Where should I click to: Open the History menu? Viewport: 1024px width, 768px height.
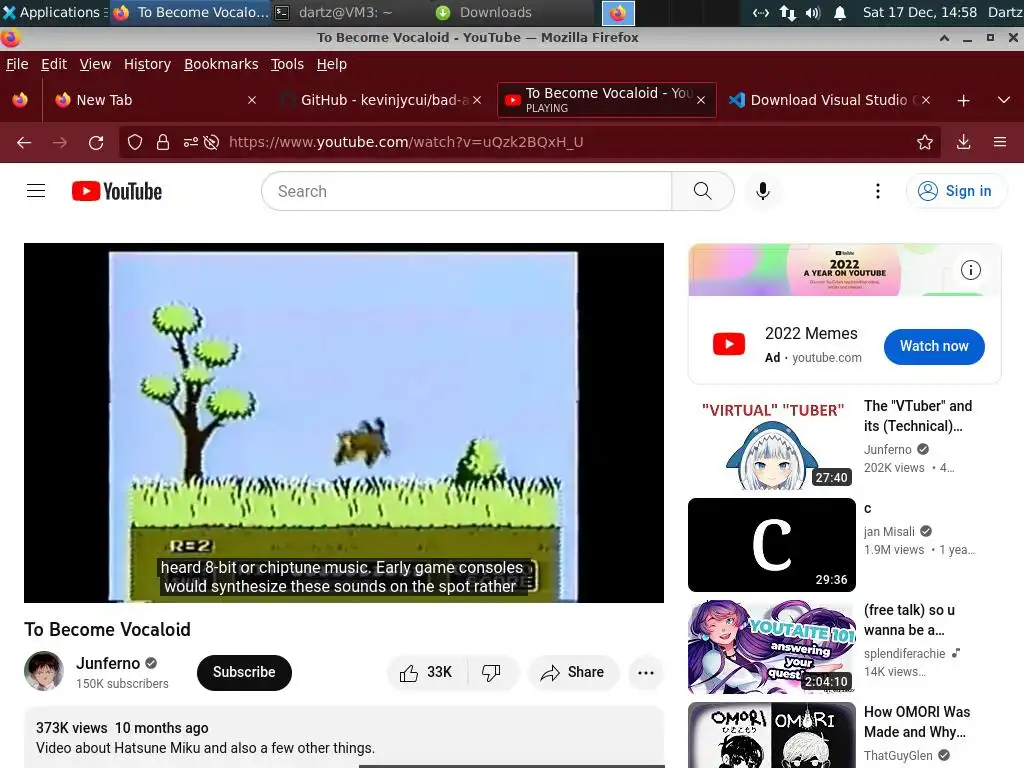tap(147, 64)
